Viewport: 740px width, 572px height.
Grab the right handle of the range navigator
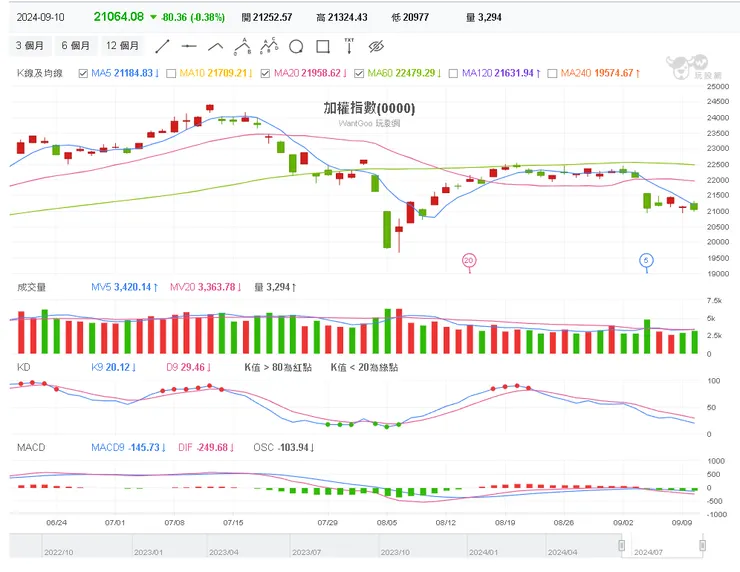[x=702, y=545]
